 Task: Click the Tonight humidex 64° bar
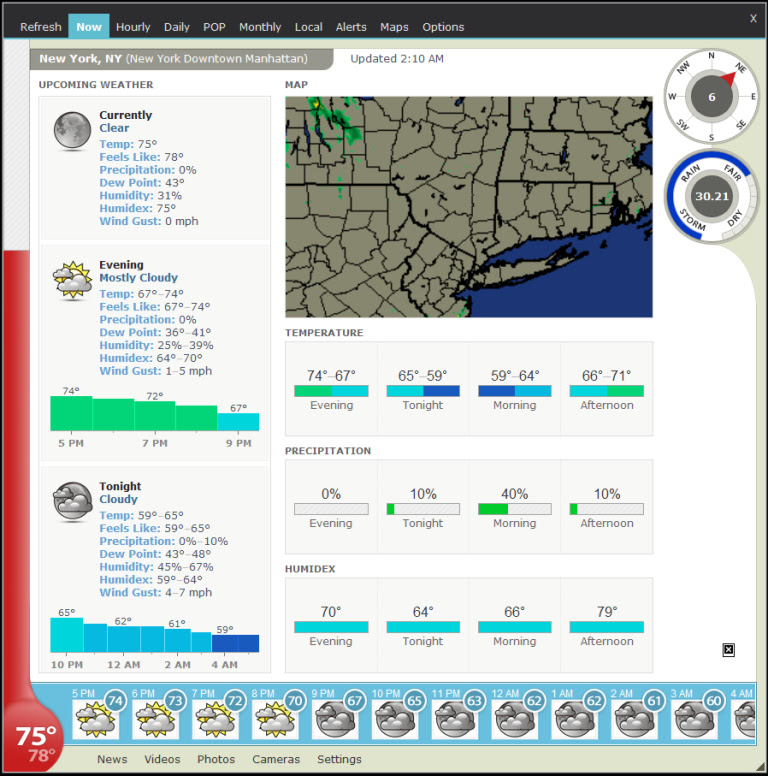[423, 627]
